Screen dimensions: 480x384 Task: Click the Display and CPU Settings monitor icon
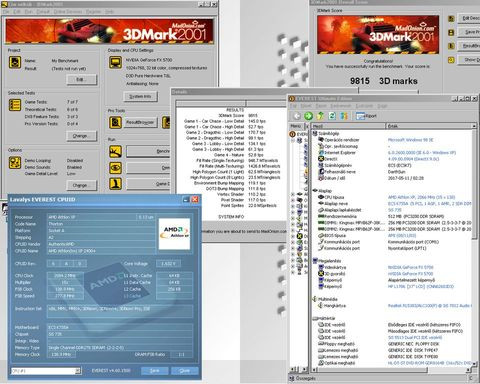click(x=116, y=62)
